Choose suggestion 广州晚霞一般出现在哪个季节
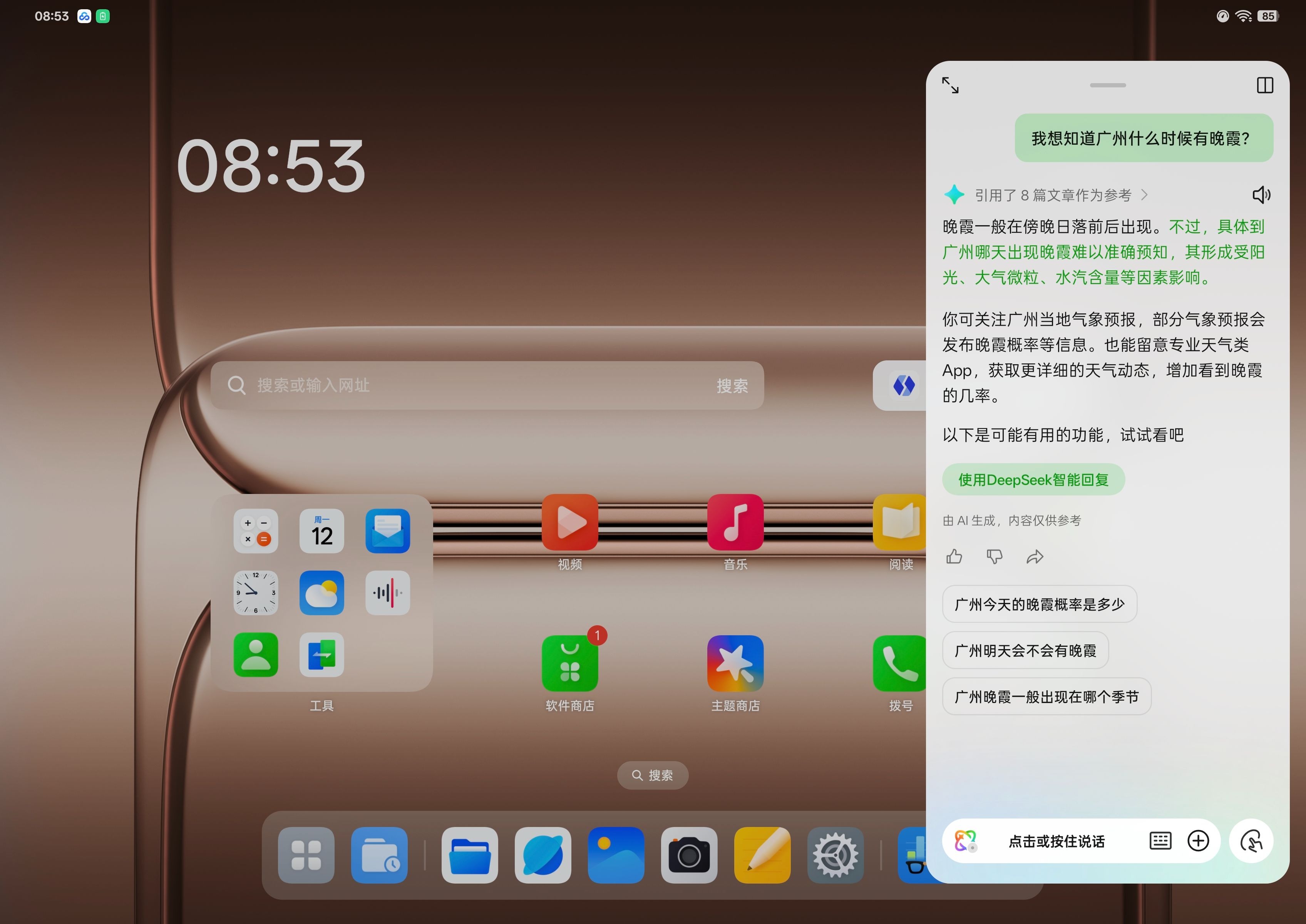This screenshot has height=924, width=1306. pyautogui.click(x=1046, y=696)
